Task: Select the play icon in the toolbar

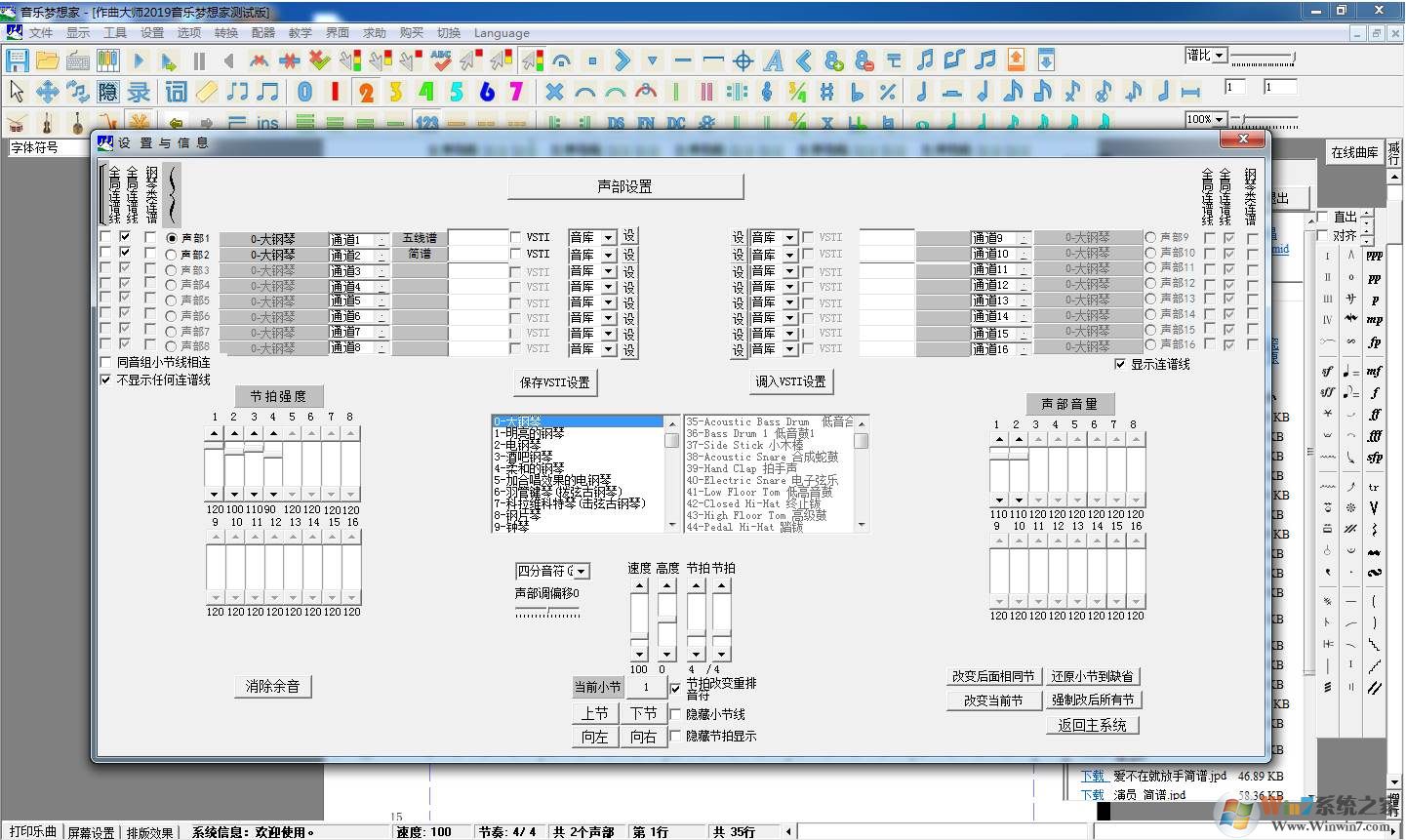Action: [x=140, y=60]
